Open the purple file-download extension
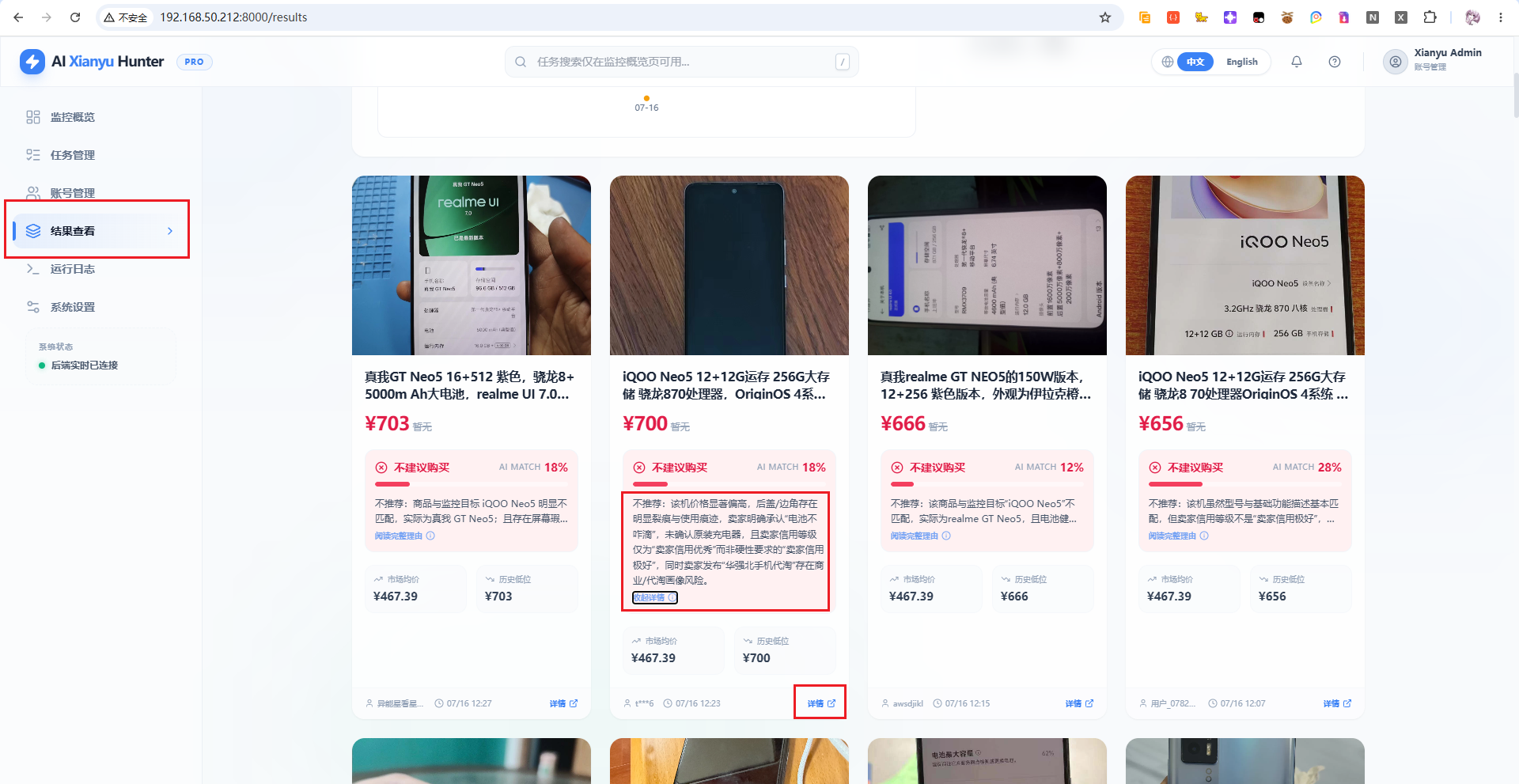The height and width of the screenshot is (784, 1519). point(1344,17)
